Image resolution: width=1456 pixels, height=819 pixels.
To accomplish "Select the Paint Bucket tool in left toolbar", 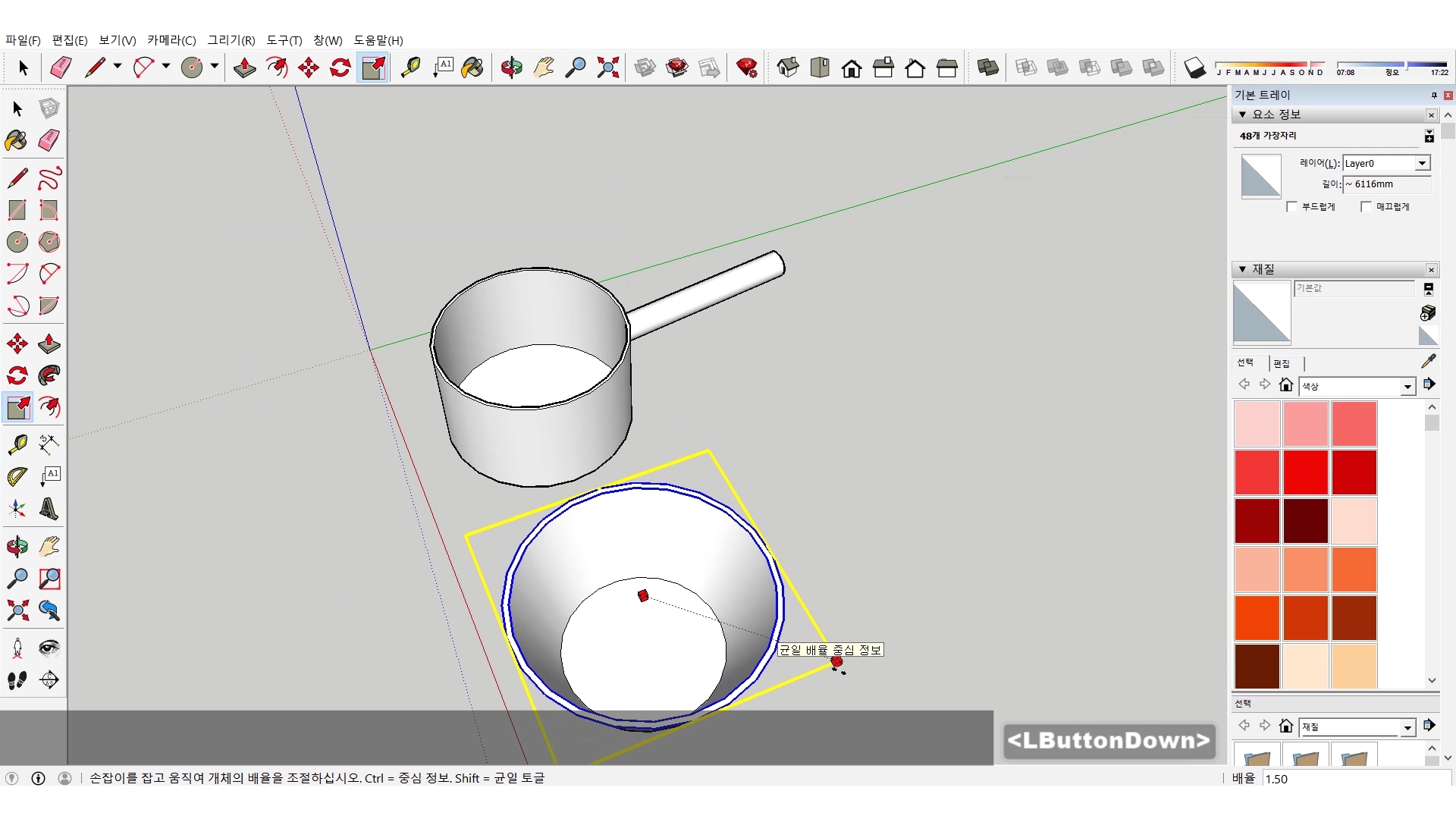I will tap(16, 140).
